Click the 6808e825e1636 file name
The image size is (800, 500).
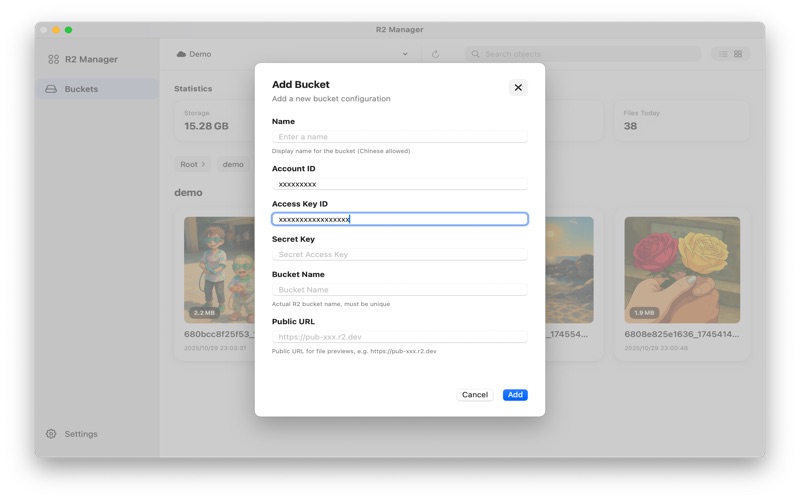pyautogui.click(x=682, y=334)
